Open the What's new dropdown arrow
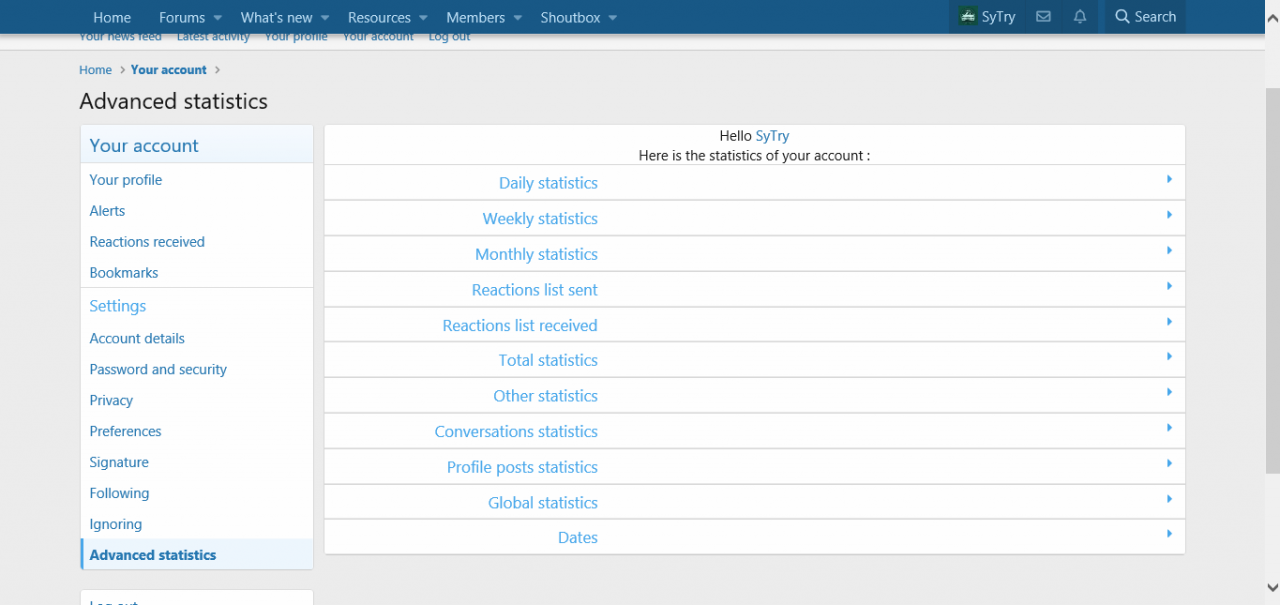The image size is (1280, 605). tap(325, 18)
